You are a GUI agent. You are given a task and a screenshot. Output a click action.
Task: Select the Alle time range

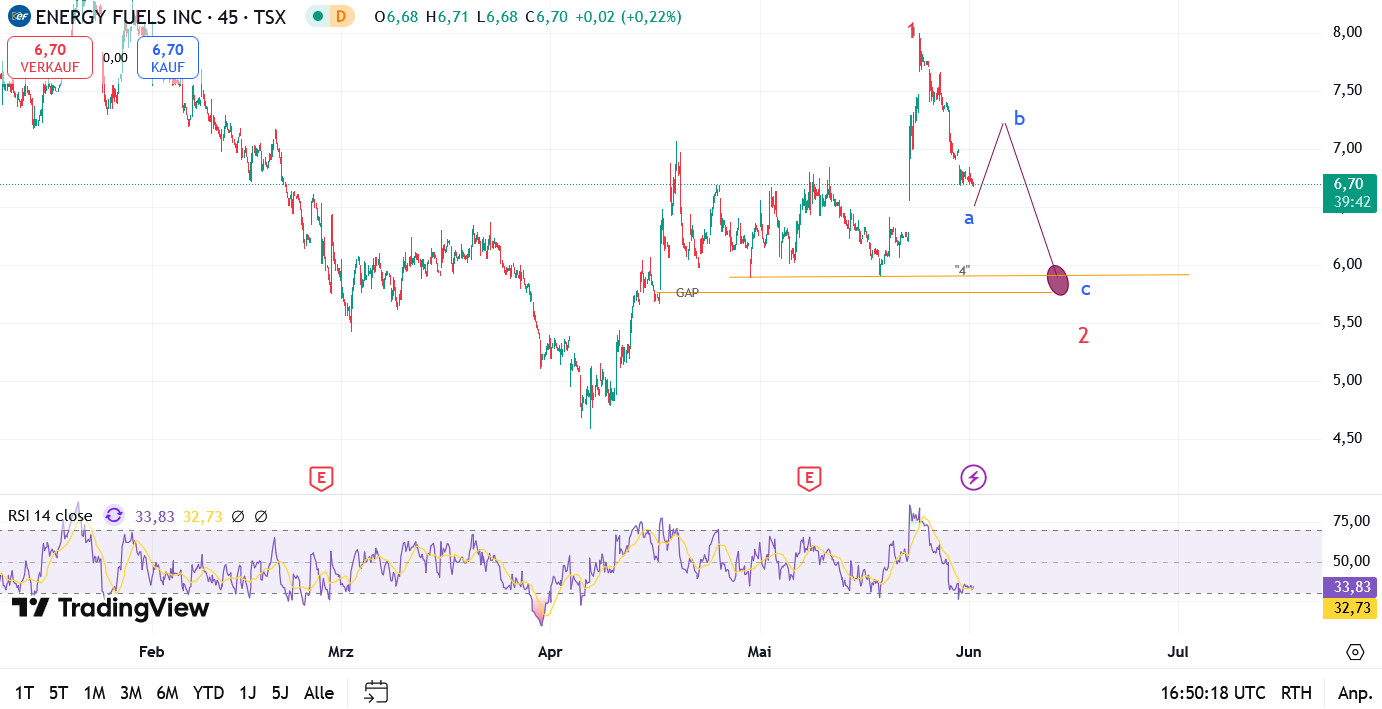(319, 693)
